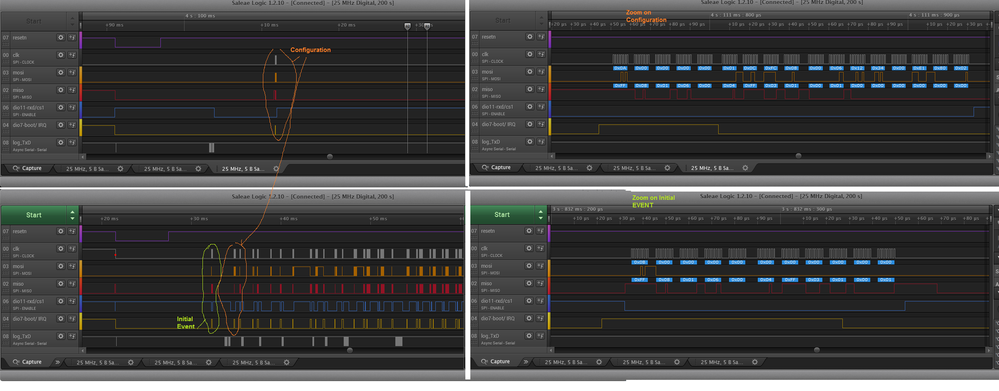
Task: Click first miso 0xFF bubble, bottom-right window
Action: (x=640, y=280)
